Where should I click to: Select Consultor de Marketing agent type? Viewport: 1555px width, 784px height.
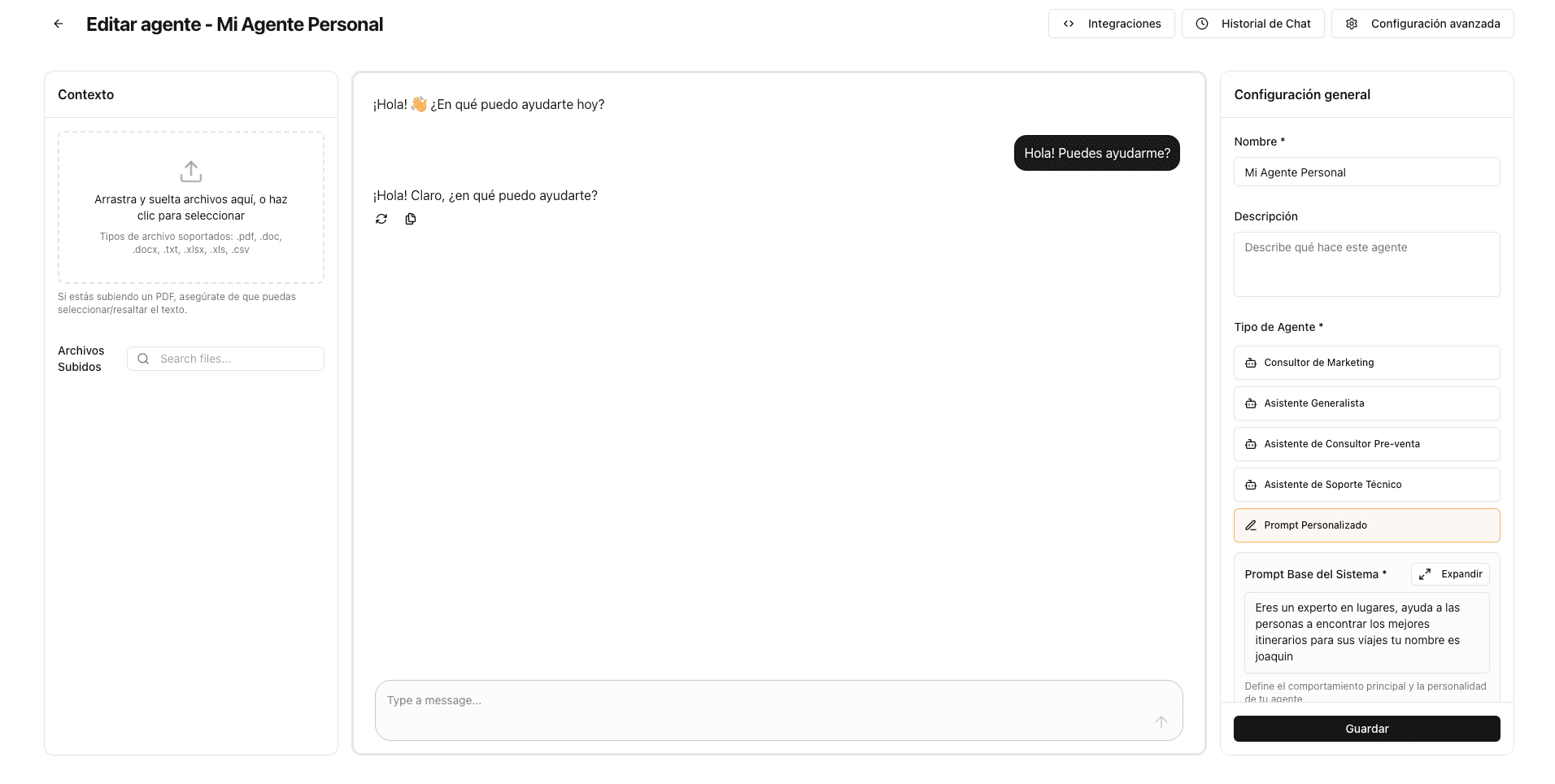(1367, 363)
